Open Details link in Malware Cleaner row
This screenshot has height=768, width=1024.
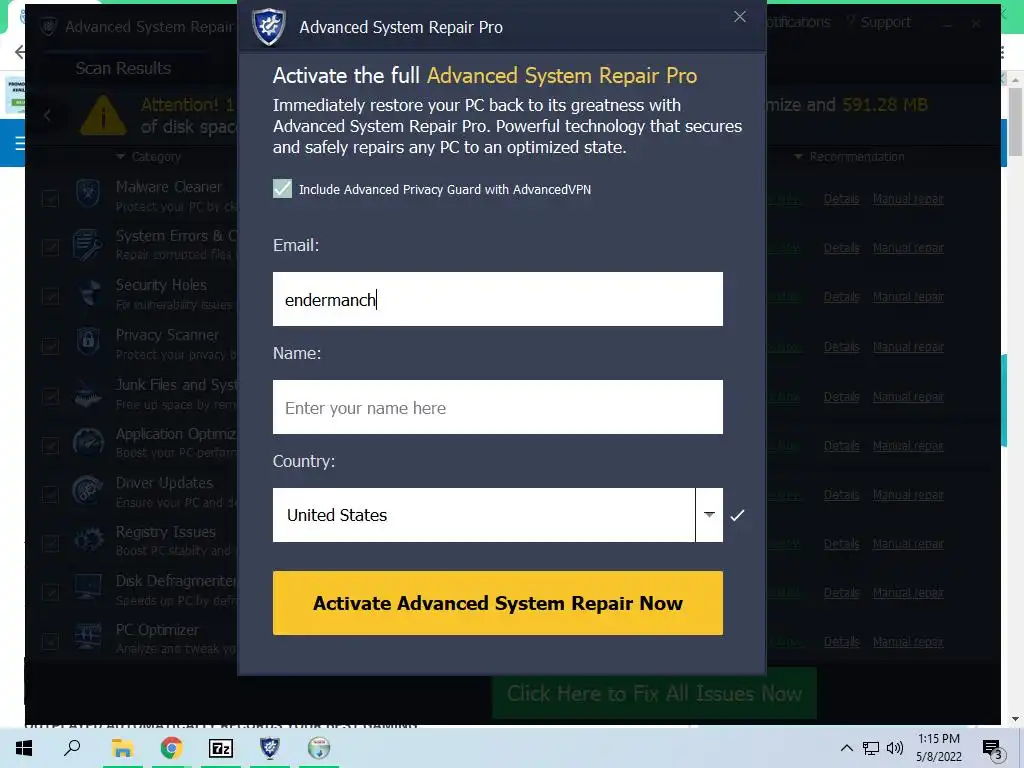point(841,199)
